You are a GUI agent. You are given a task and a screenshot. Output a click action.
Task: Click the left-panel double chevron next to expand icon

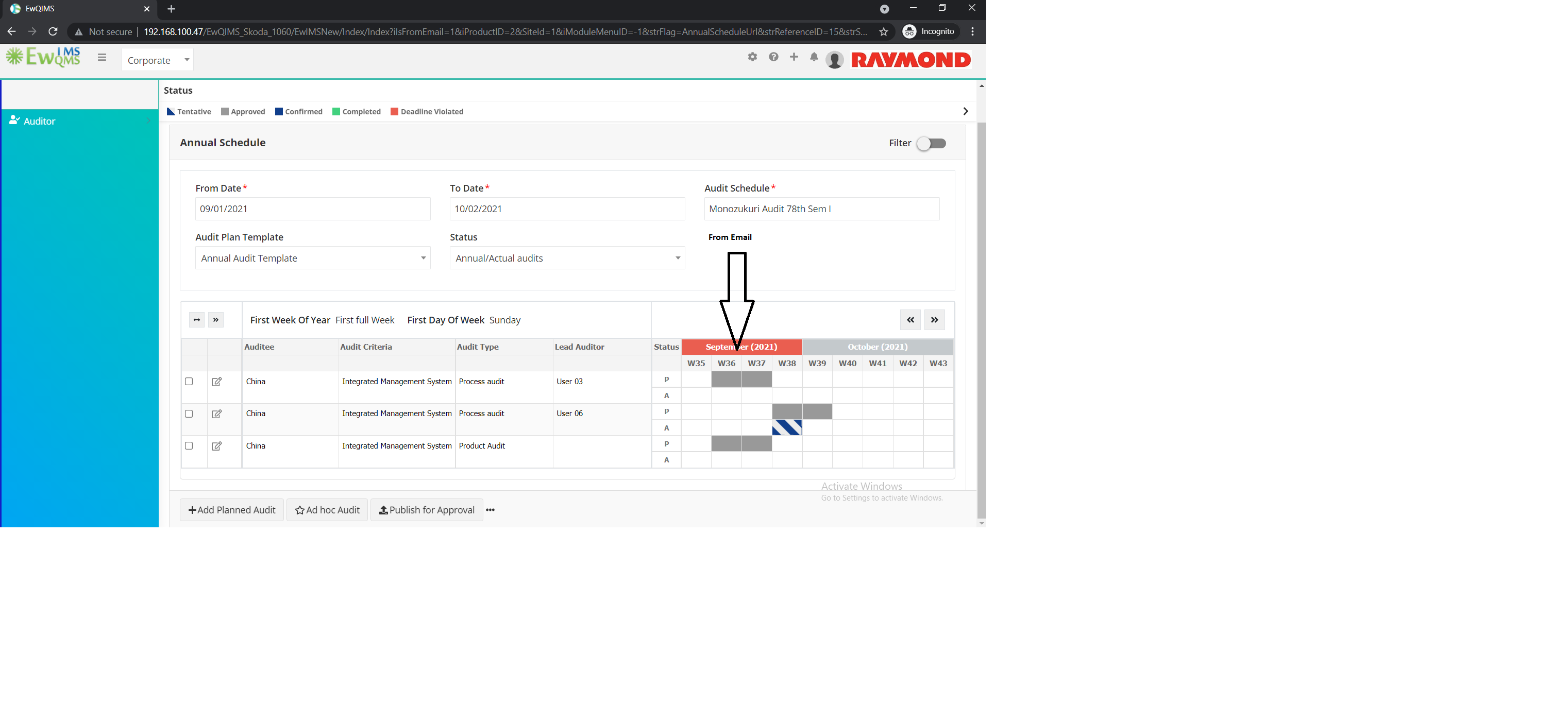point(215,320)
